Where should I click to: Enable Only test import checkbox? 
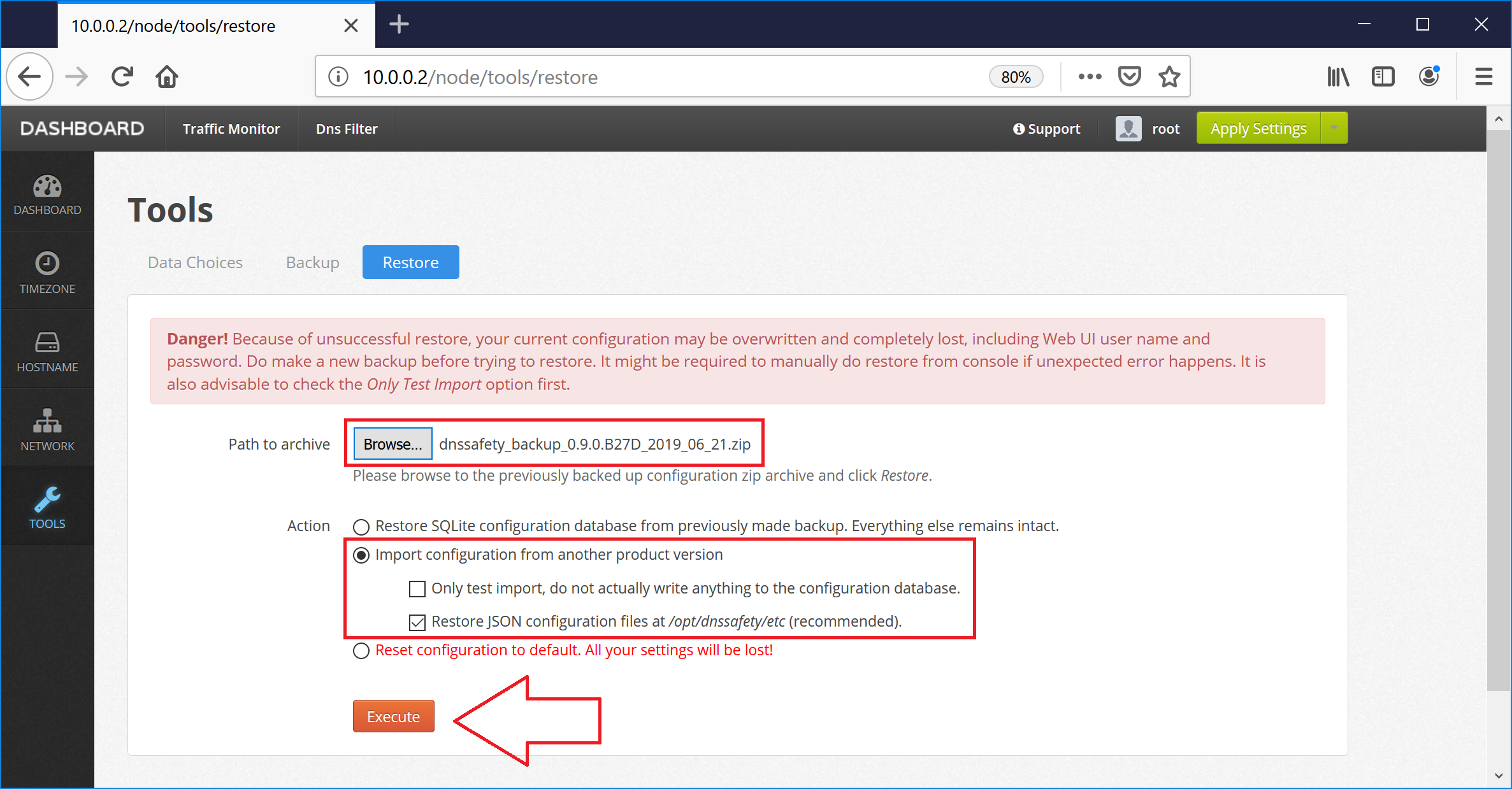(418, 589)
